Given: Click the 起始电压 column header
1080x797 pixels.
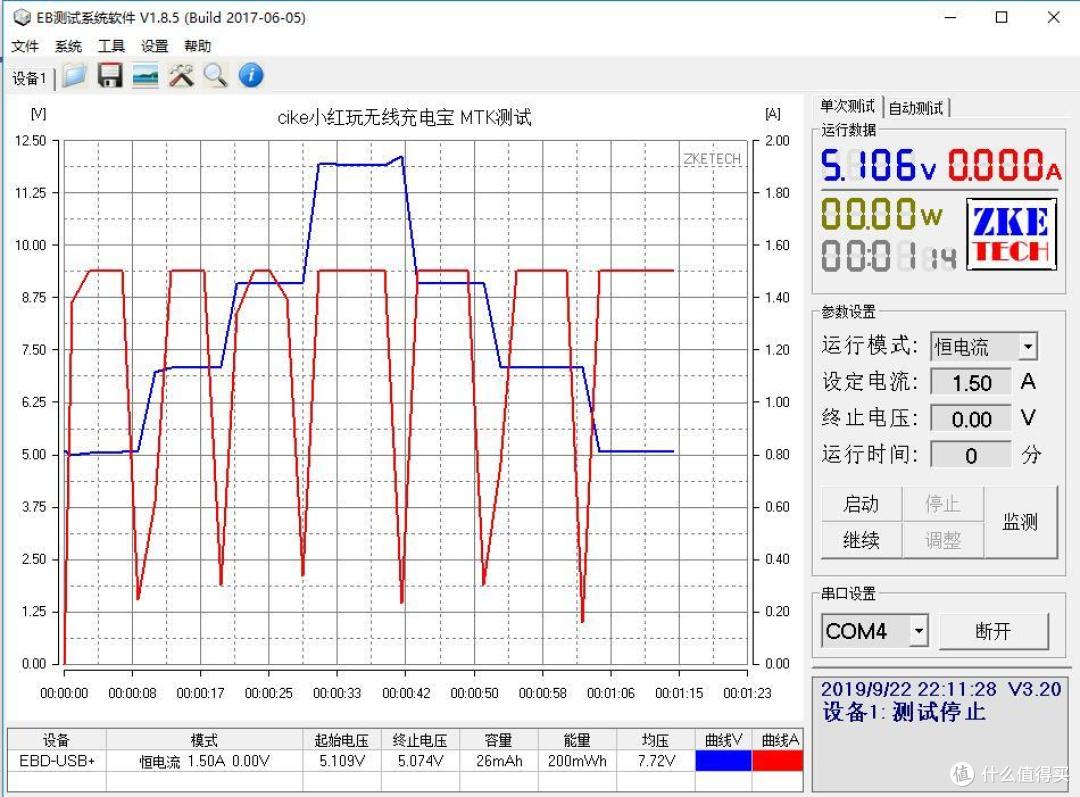Looking at the screenshot, I should tap(342, 740).
